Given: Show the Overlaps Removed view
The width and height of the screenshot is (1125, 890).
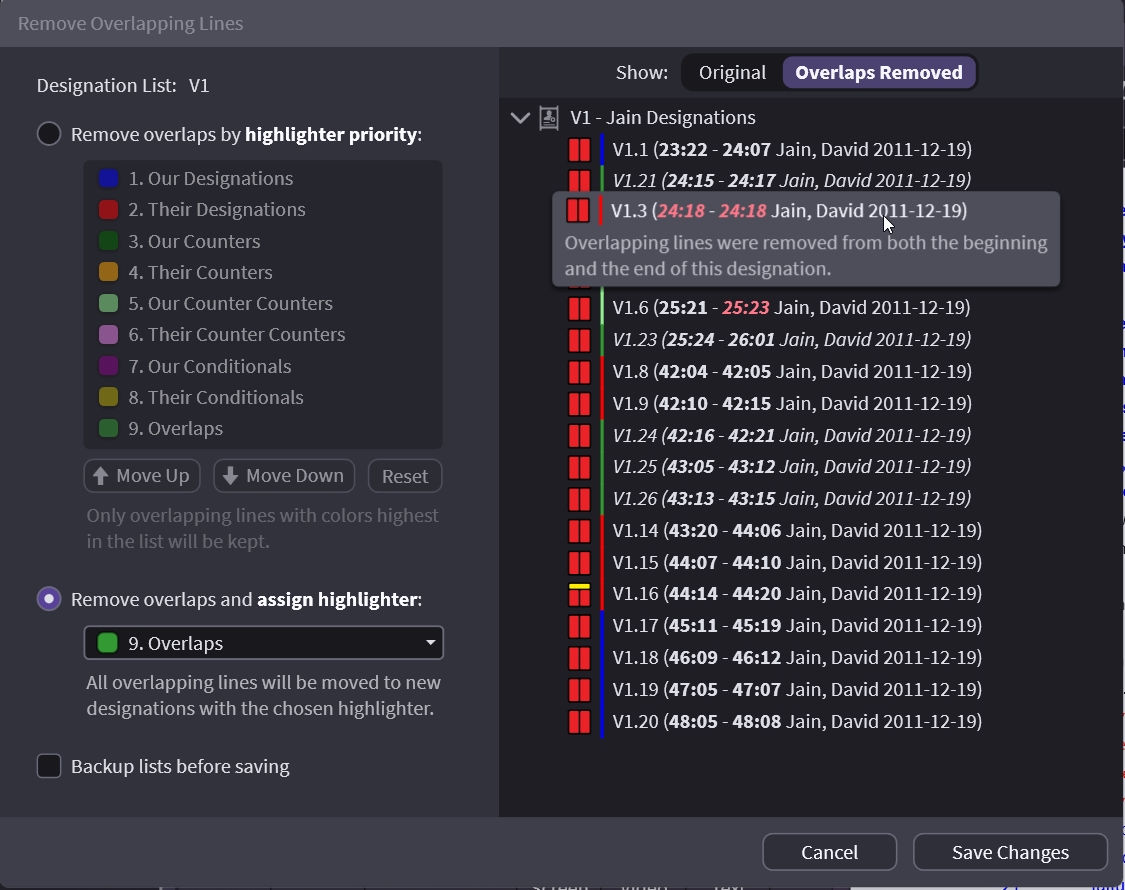Looking at the screenshot, I should pyautogui.click(x=878, y=73).
